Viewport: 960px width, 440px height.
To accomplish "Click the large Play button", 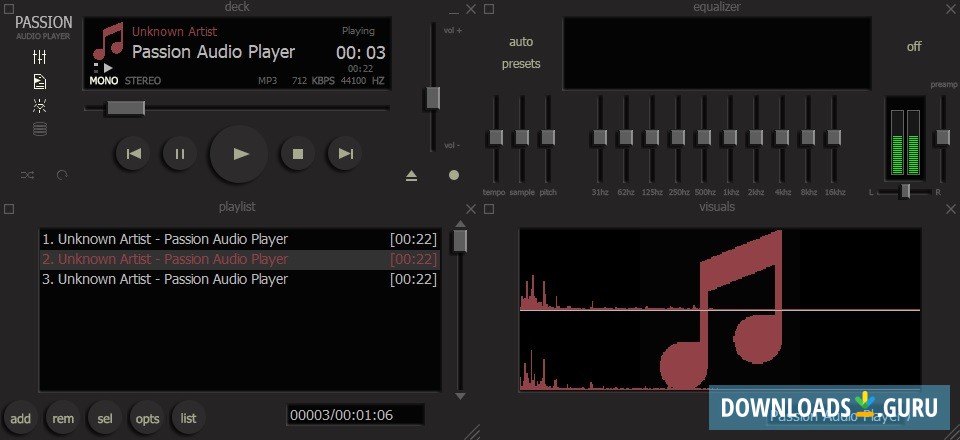I will pyautogui.click(x=239, y=154).
